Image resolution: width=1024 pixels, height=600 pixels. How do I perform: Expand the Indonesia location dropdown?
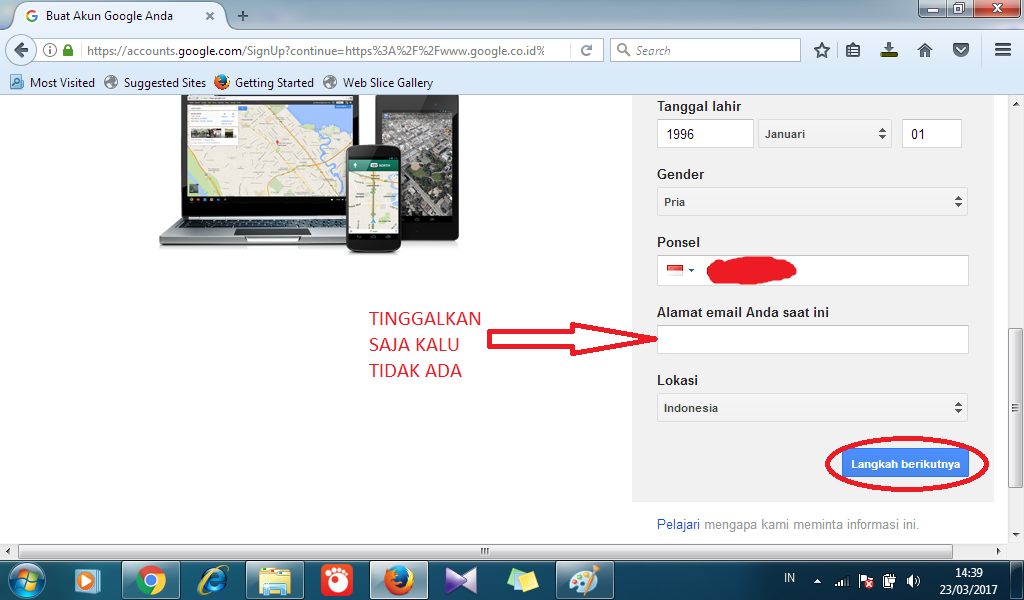point(812,407)
